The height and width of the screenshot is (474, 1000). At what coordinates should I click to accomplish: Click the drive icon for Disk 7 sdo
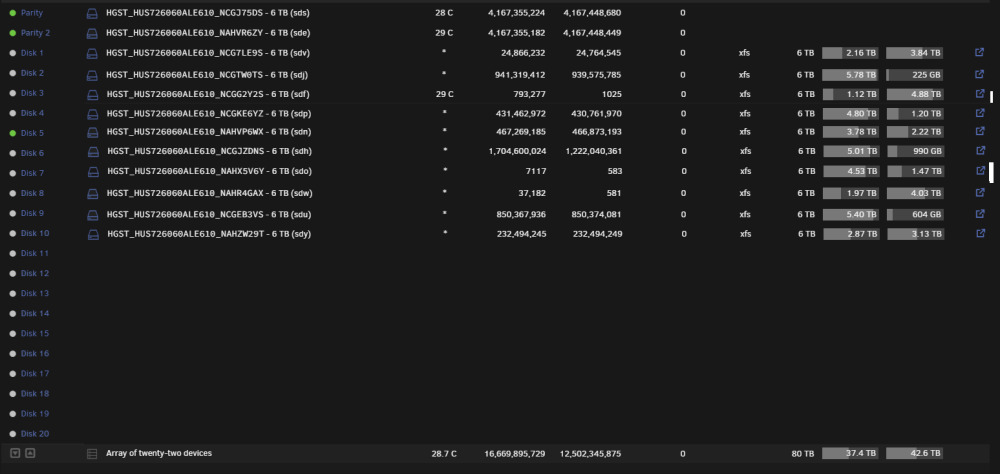pos(93,172)
